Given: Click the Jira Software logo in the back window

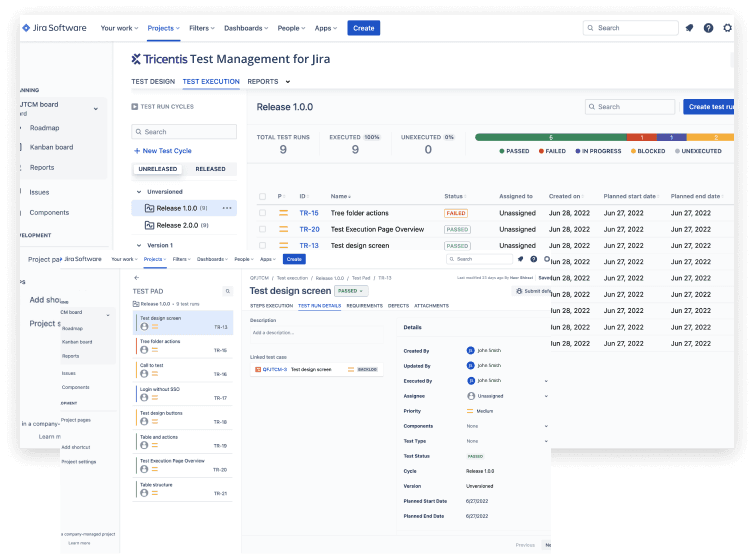Looking at the screenshot, I should (54, 28).
